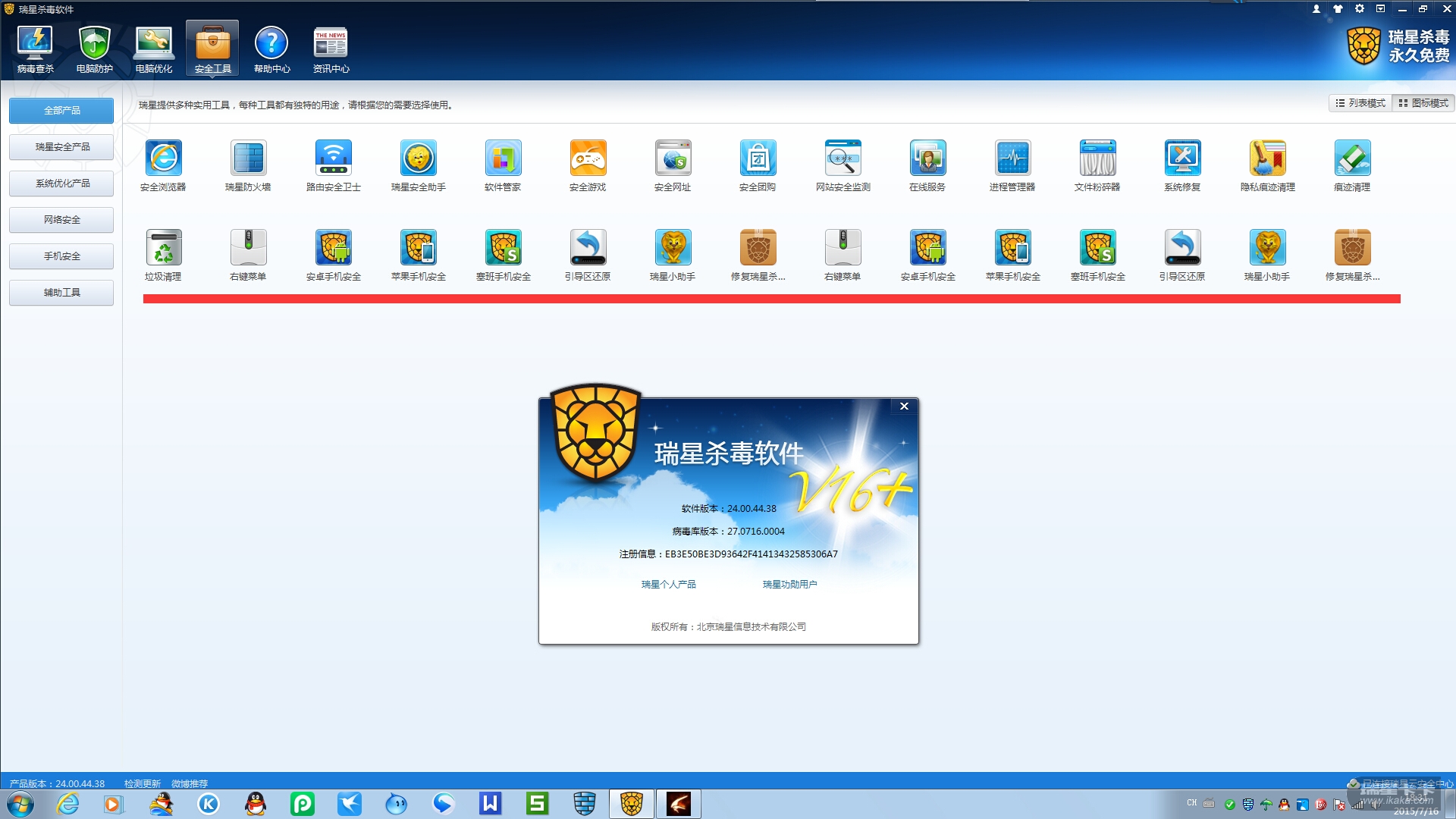Open the 安全游戏 gaming tool
This screenshot has width=1456, height=819.
(x=588, y=159)
